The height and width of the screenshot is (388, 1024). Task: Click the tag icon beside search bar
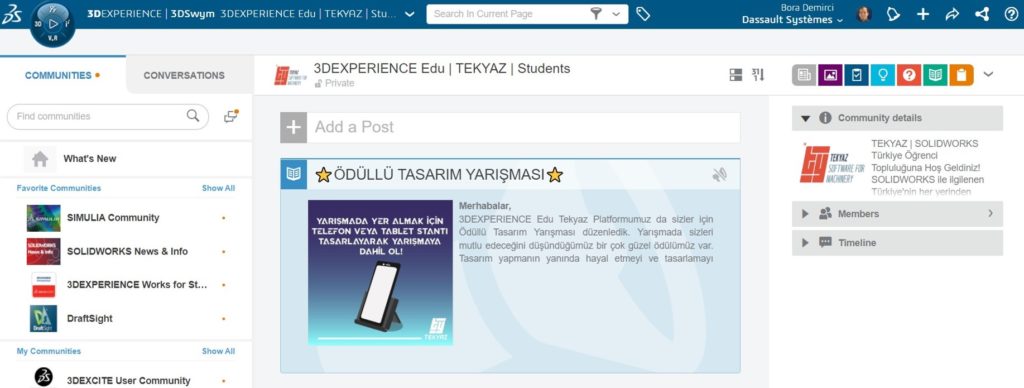[643, 14]
